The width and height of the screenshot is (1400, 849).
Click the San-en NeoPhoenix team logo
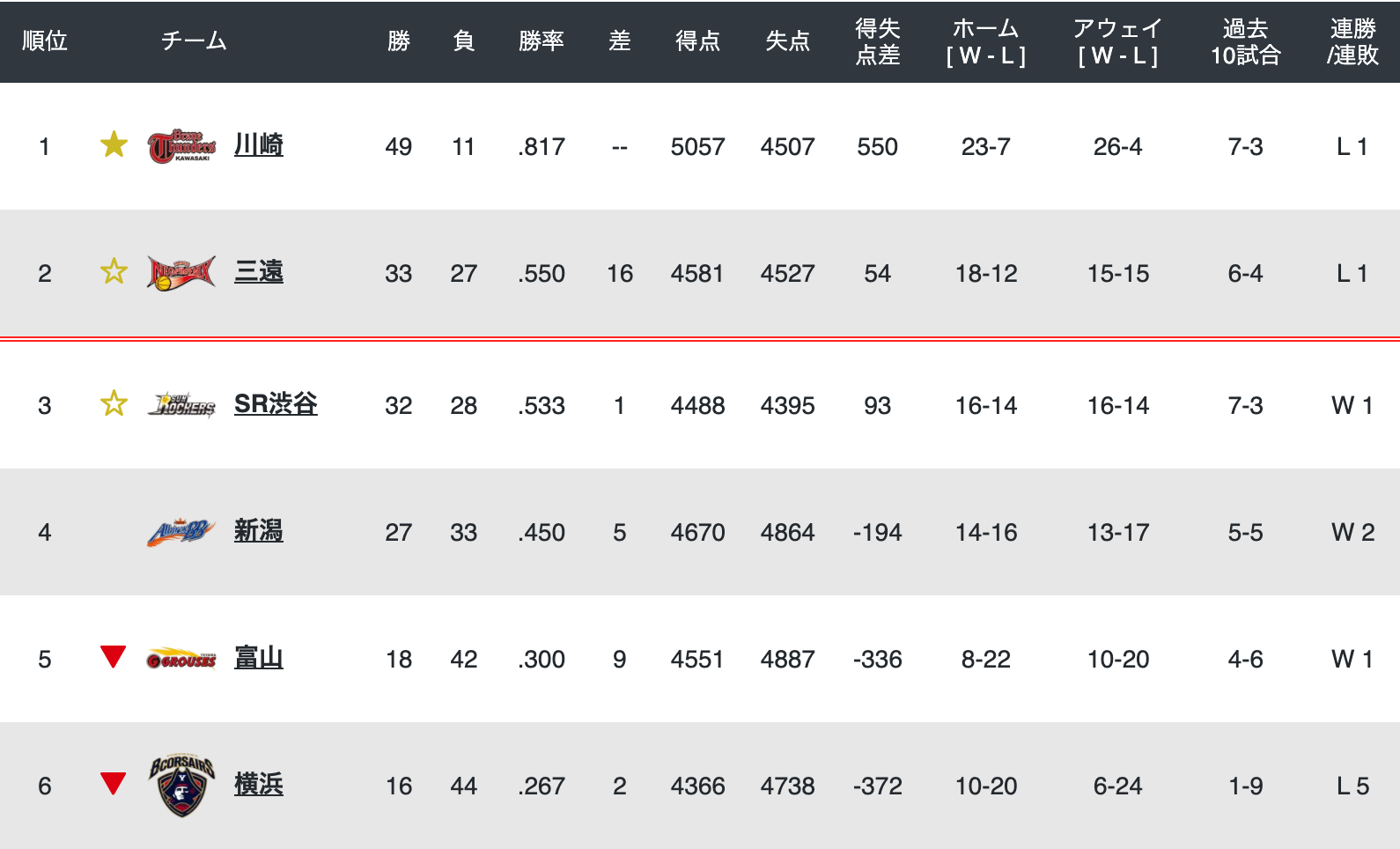pos(181,273)
